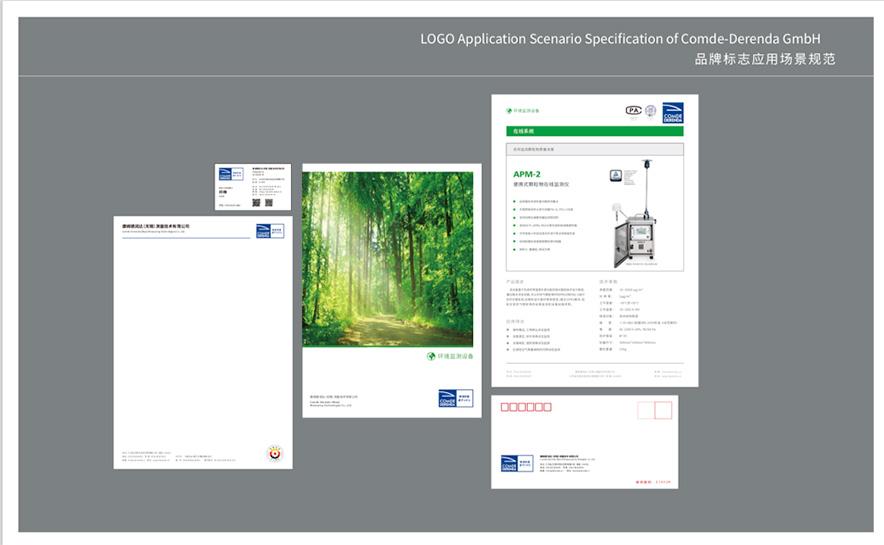
Task: Click the Chinese subtitle 品牌标志应用场景规范
Action: pyautogui.click(x=765, y=59)
